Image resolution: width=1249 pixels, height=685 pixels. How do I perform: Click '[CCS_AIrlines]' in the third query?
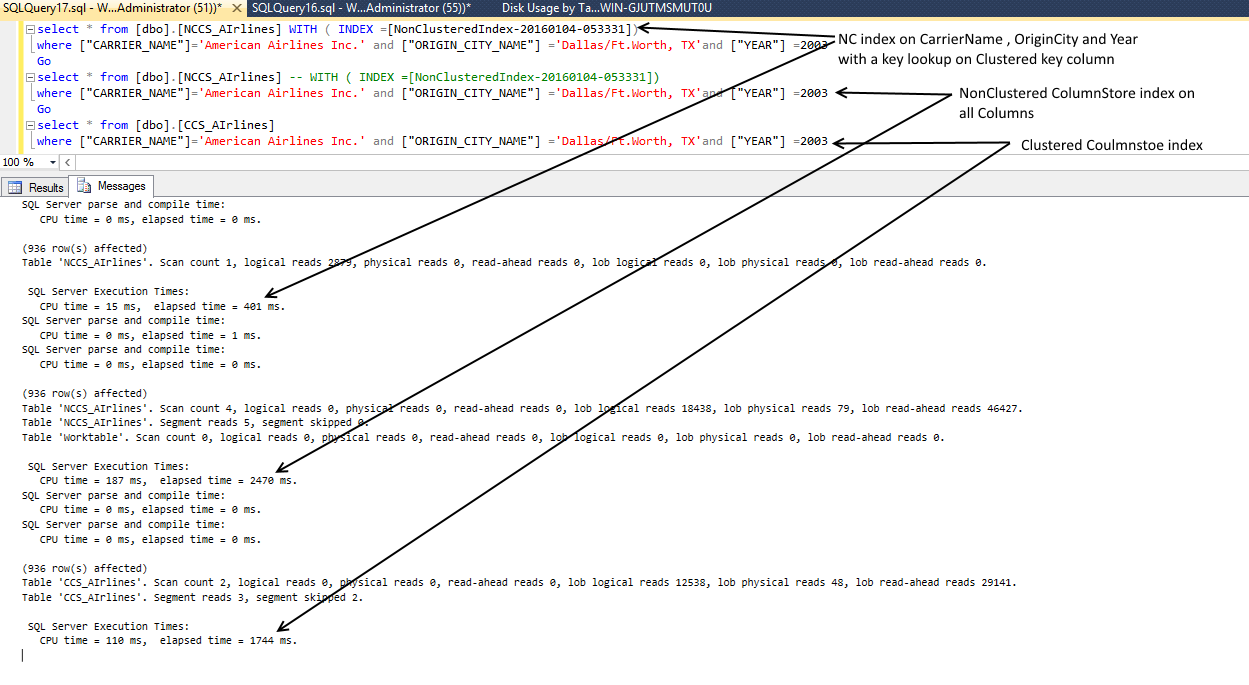pyautogui.click(x=227, y=125)
